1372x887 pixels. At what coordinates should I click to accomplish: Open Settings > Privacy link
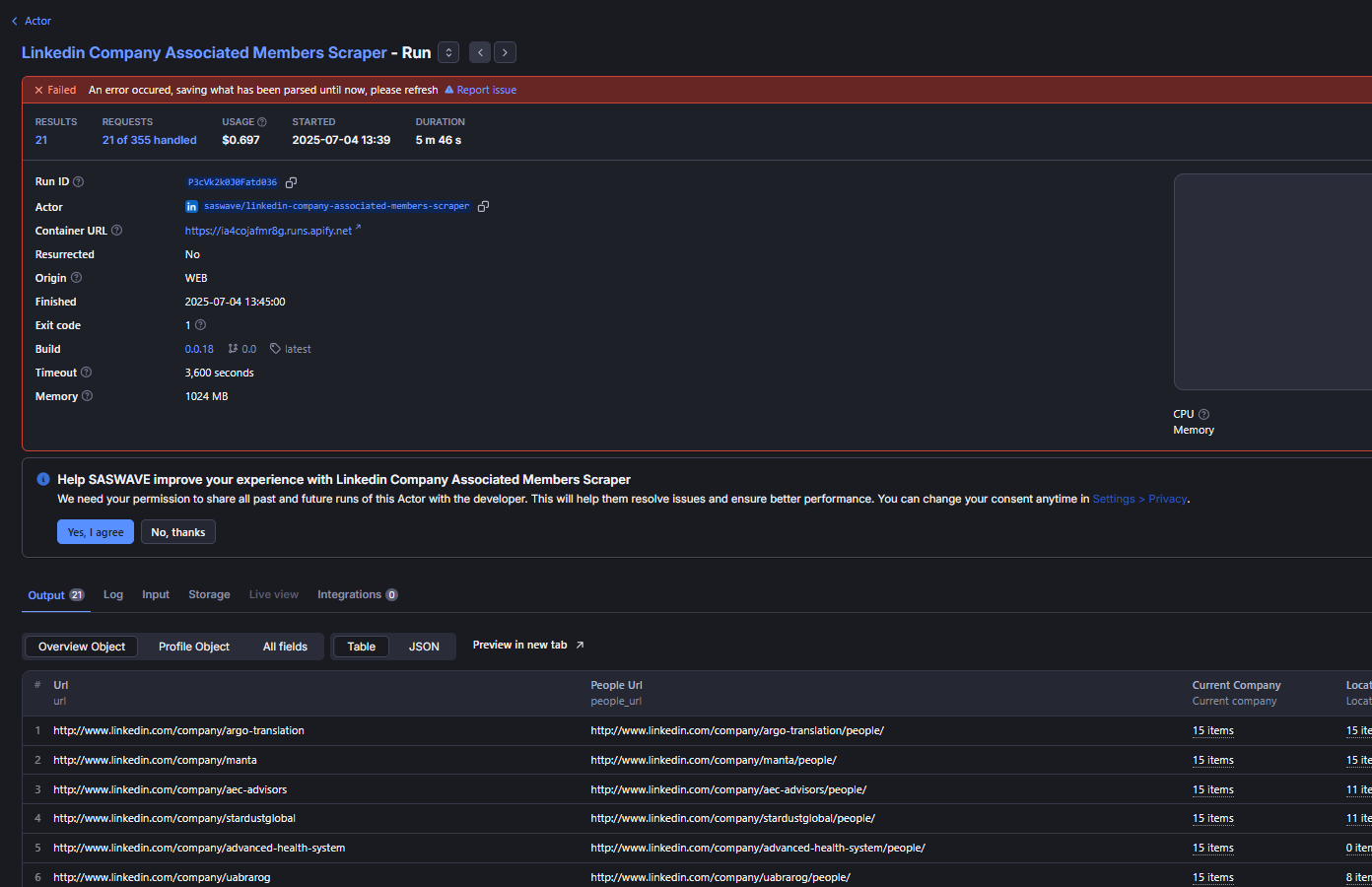(x=1139, y=499)
